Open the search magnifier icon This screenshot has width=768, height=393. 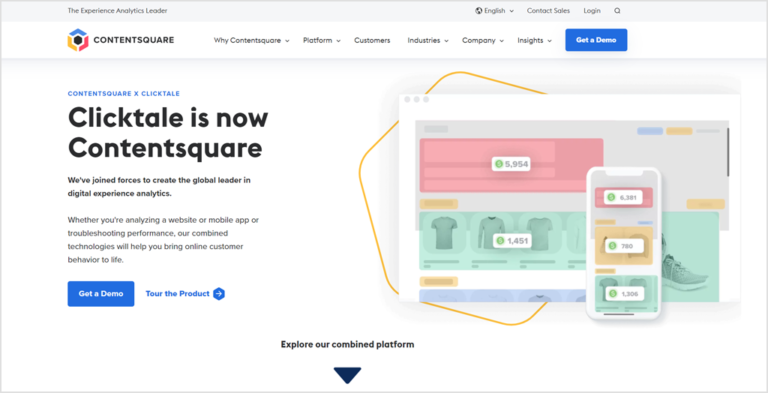point(617,11)
